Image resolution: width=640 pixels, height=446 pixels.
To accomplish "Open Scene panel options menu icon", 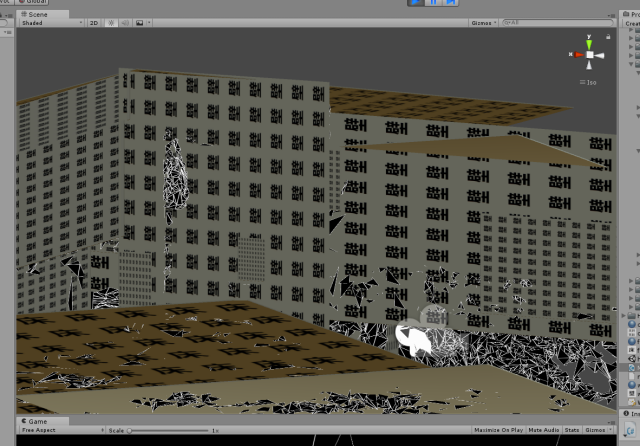I will pos(611,16).
